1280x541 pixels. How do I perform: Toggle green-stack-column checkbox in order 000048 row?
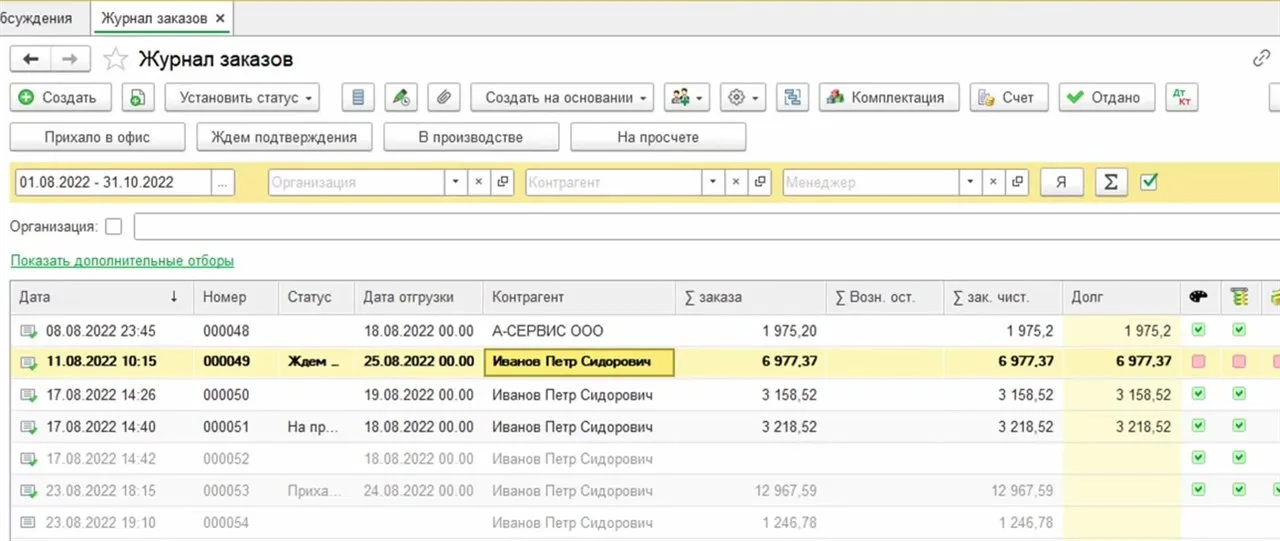pyautogui.click(x=1239, y=330)
